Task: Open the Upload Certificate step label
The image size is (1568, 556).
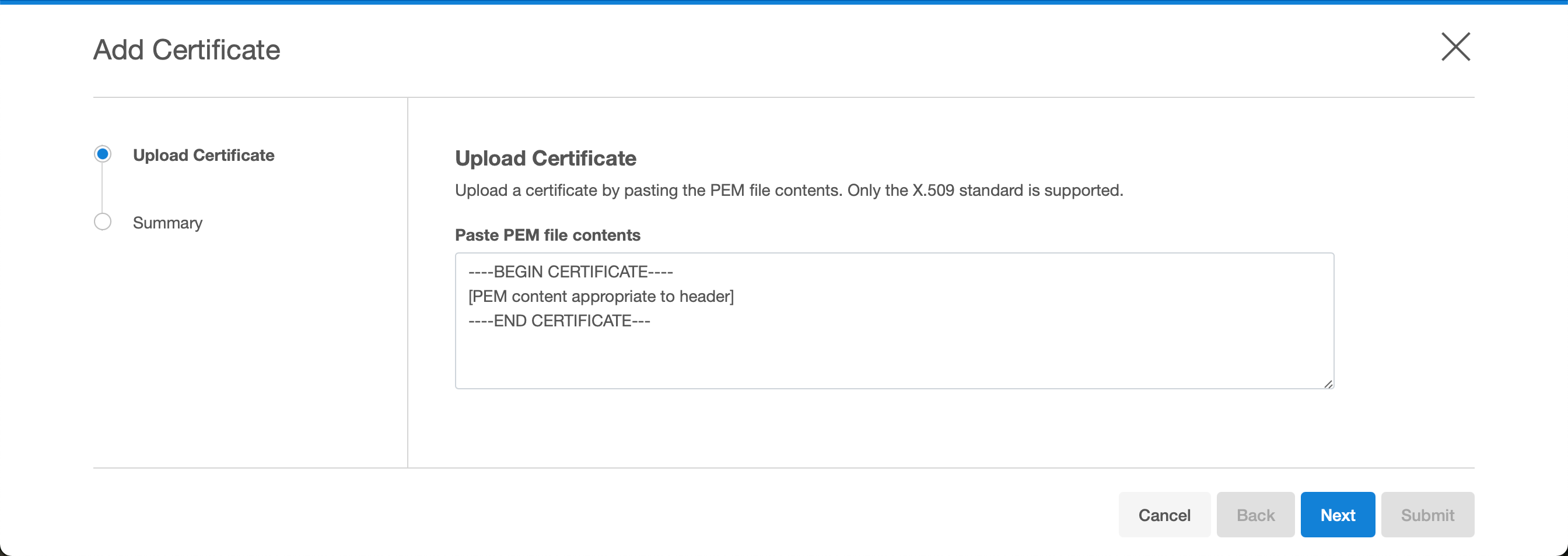Action: 204,155
